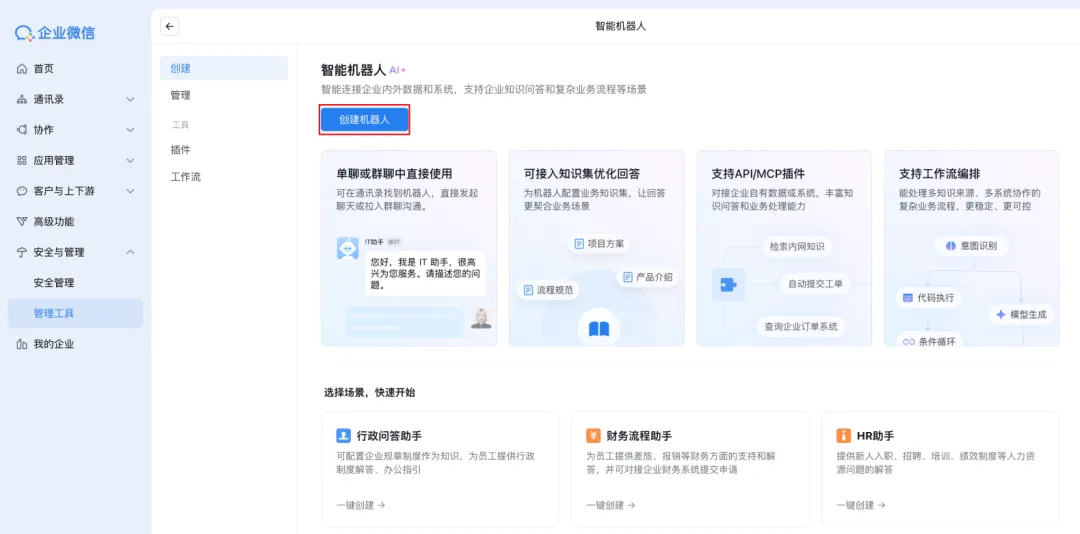Select 管理工具 submenu item

[x=76, y=314]
